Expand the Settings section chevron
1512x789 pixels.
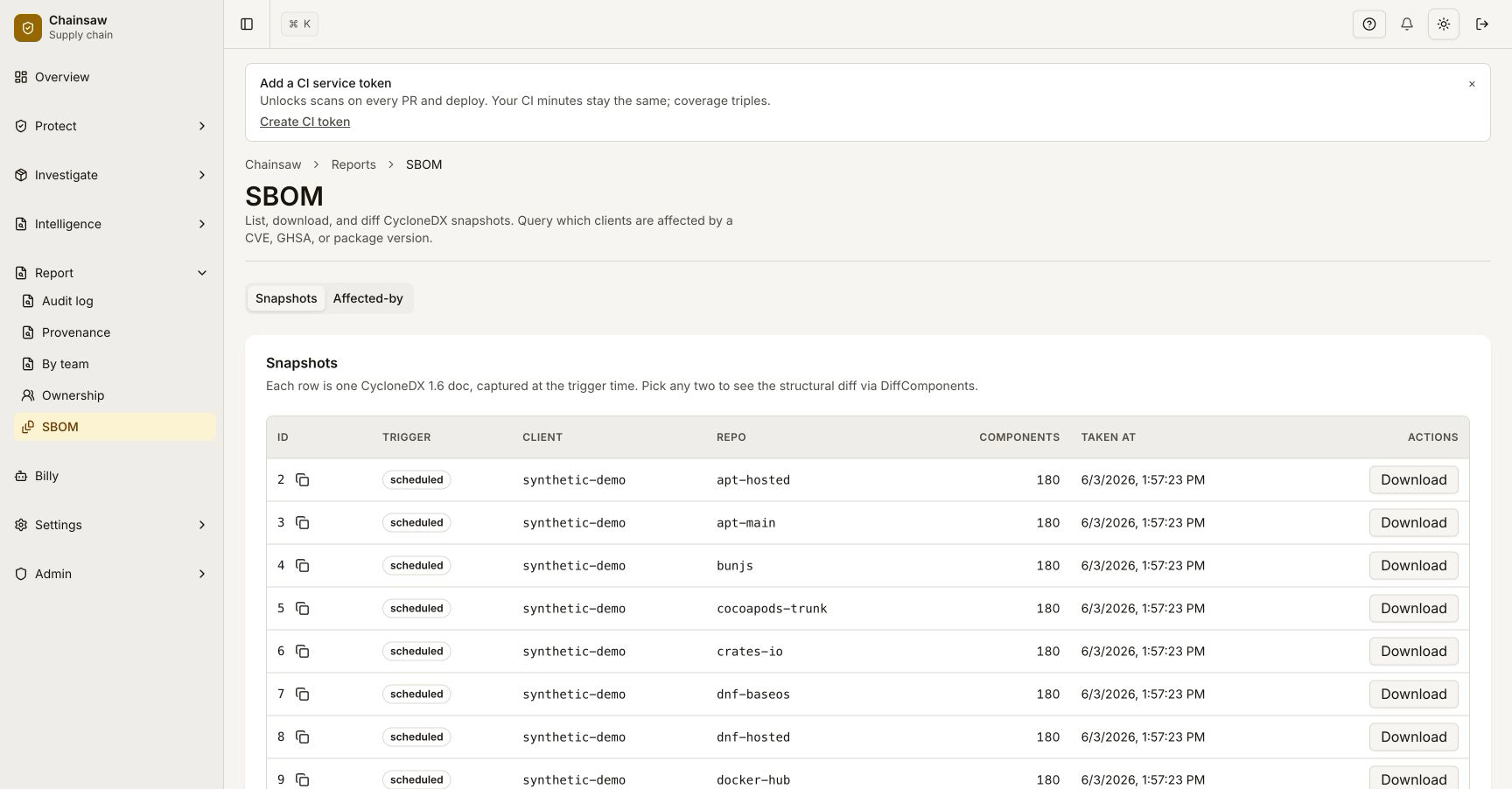(202, 525)
